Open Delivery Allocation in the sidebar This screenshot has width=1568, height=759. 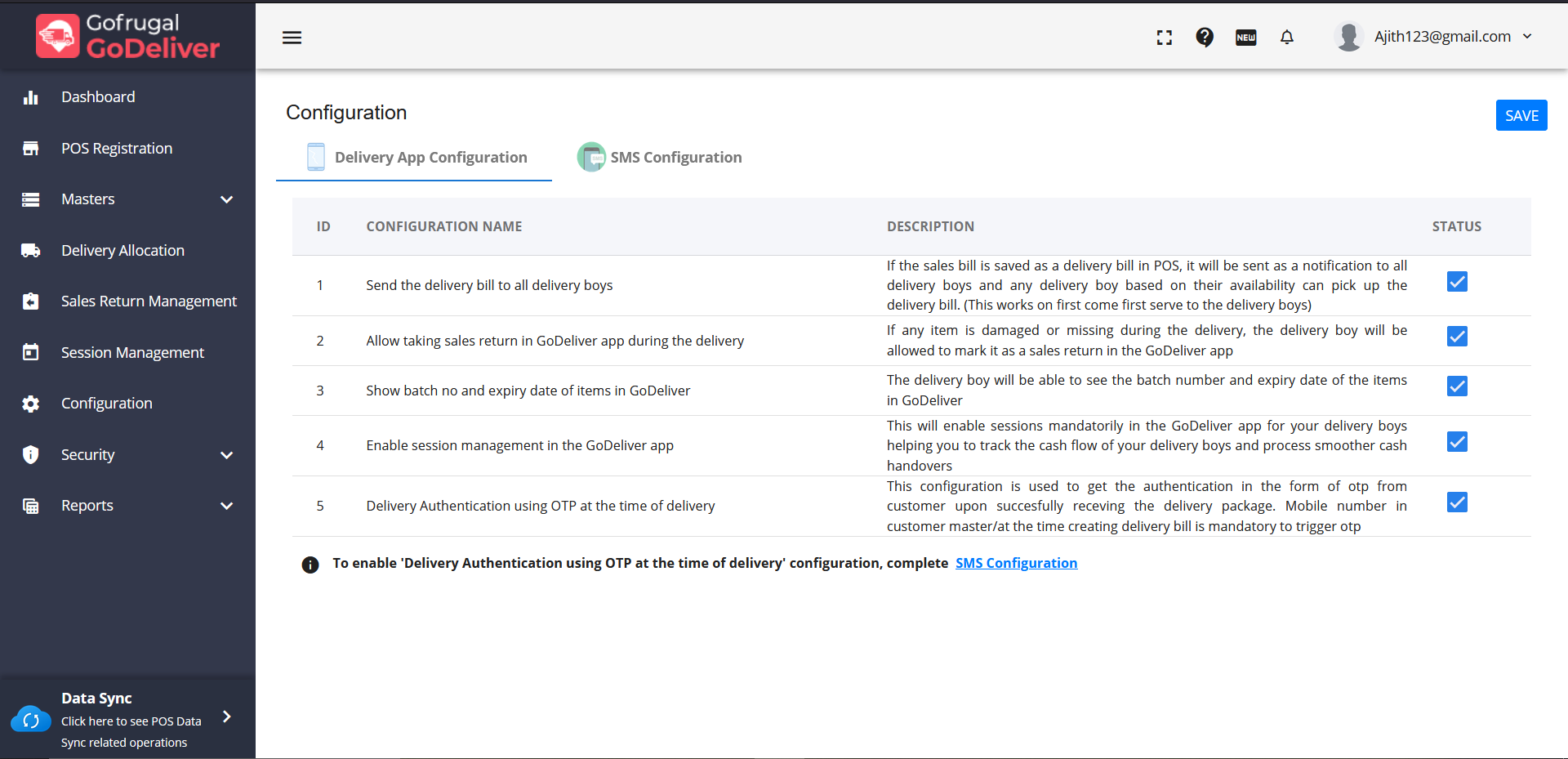click(122, 251)
